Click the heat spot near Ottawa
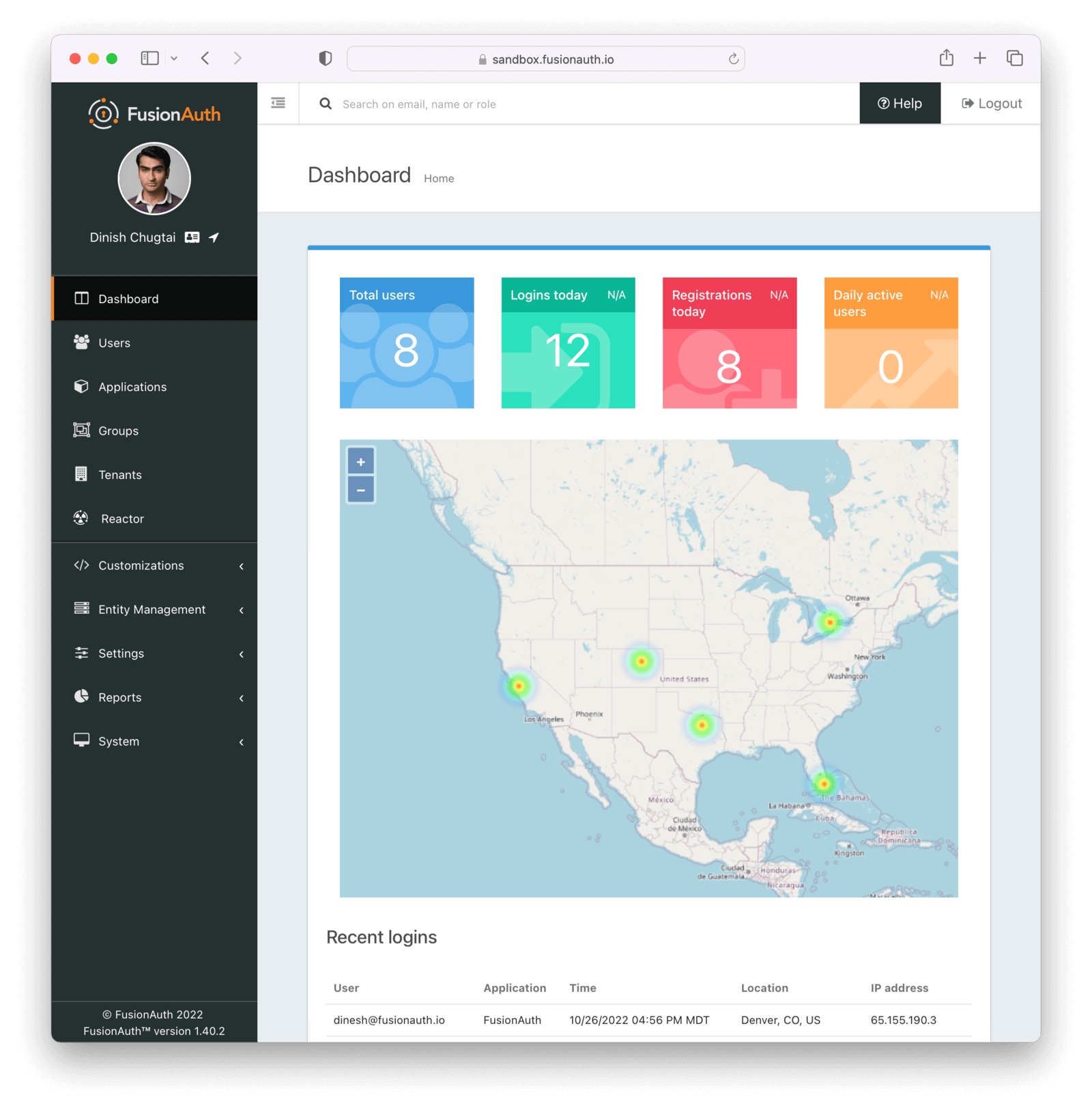The image size is (1092, 1110). coord(829,622)
